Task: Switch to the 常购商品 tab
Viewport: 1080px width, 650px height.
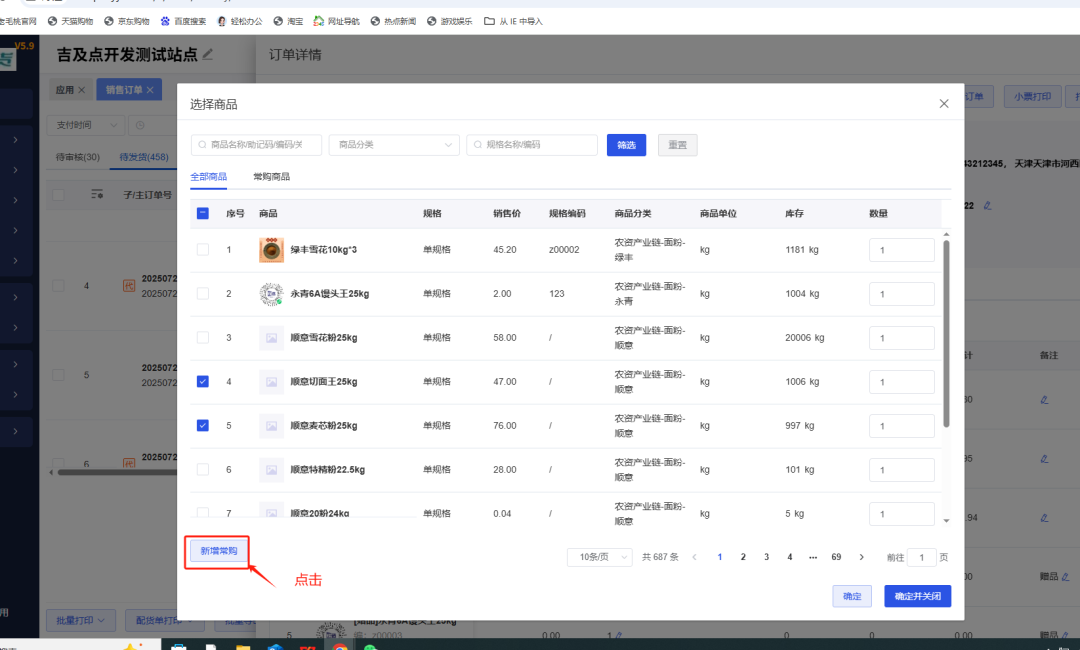Action: (271, 177)
